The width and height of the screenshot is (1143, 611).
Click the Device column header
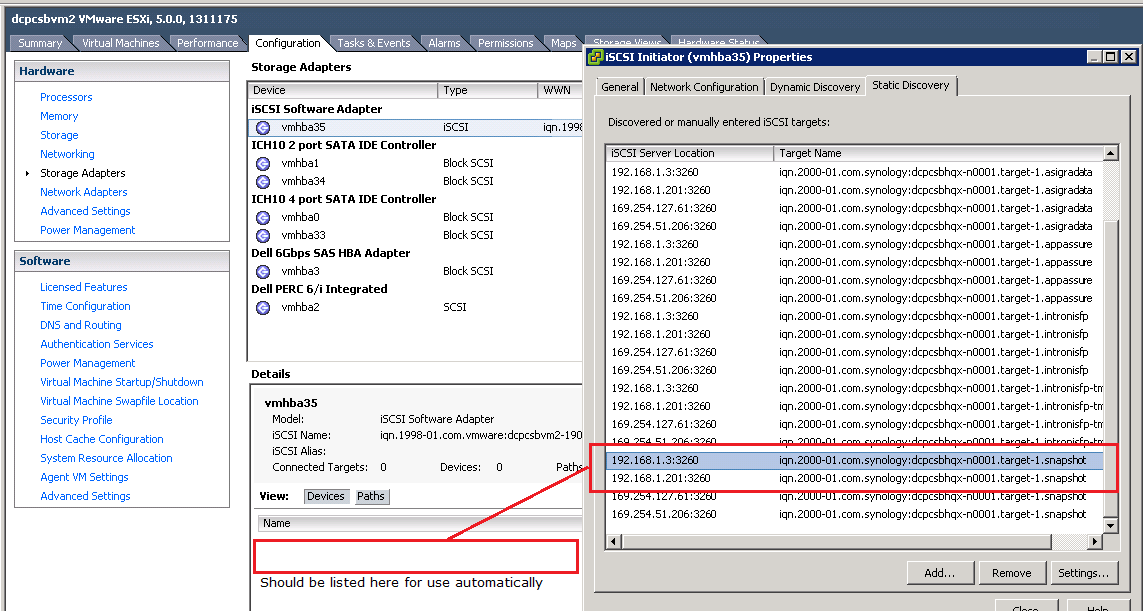point(343,90)
